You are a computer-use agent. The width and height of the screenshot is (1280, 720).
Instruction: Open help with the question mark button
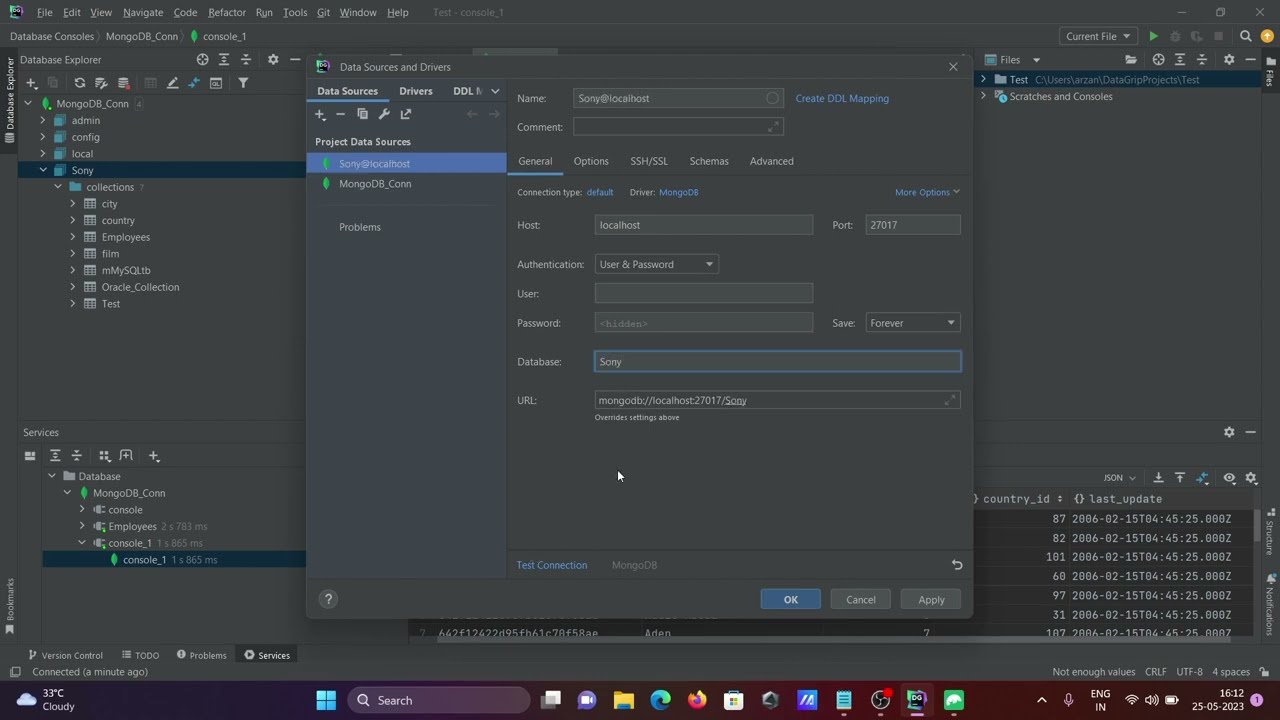click(x=328, y=599)
